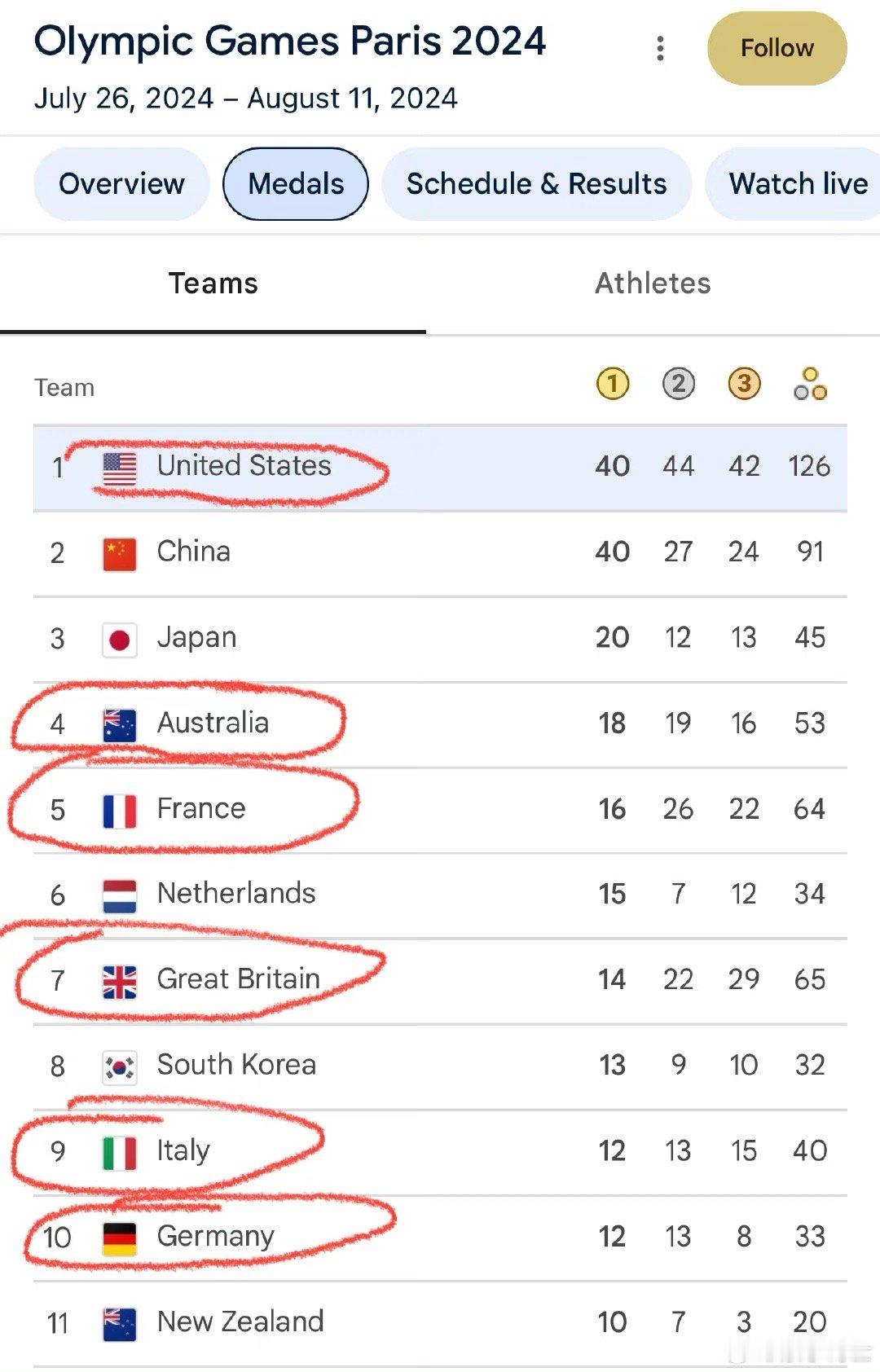Select the Teams medal view

point(213,284)
